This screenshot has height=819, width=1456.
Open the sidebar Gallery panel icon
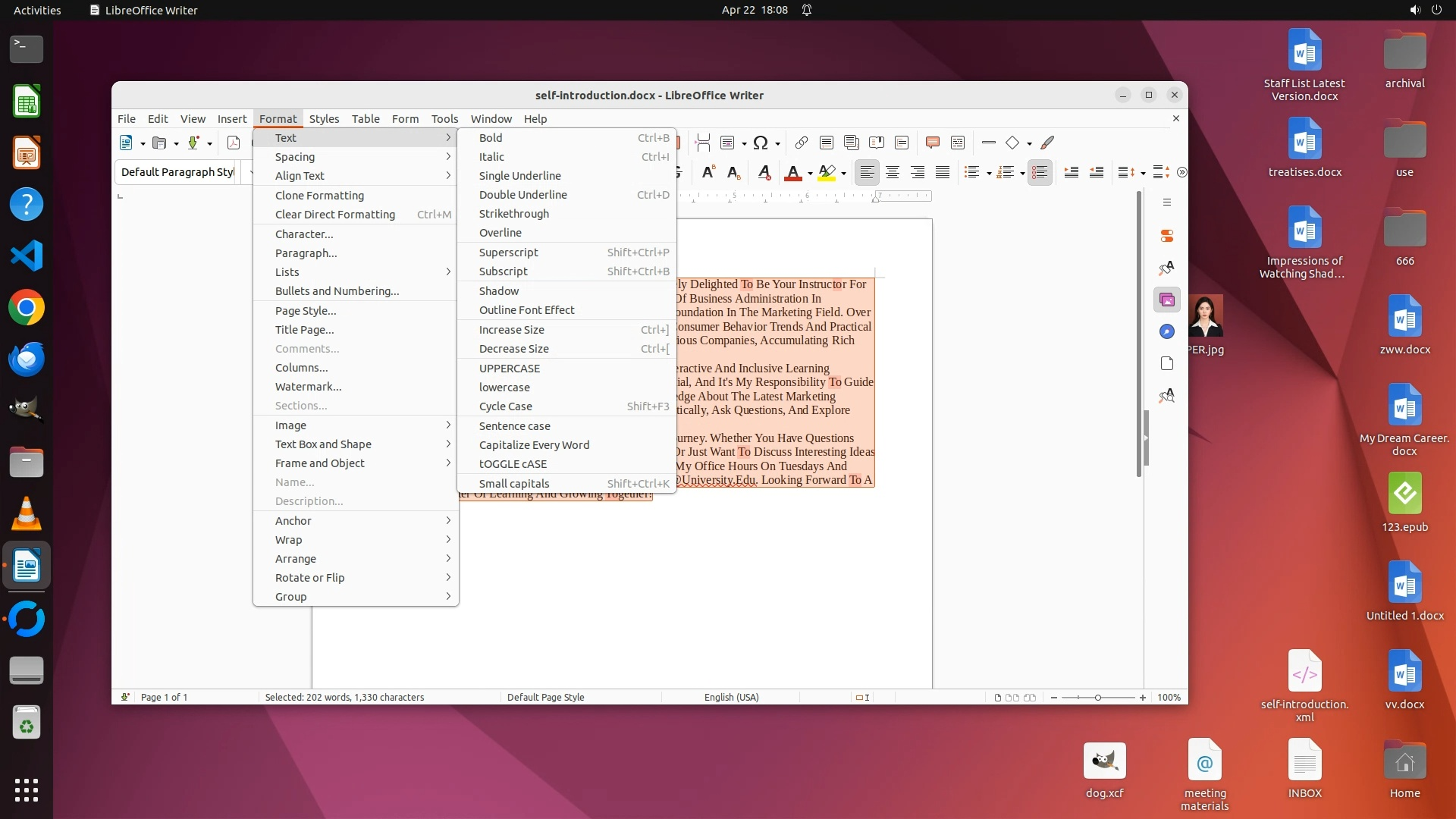(1167, 300)
